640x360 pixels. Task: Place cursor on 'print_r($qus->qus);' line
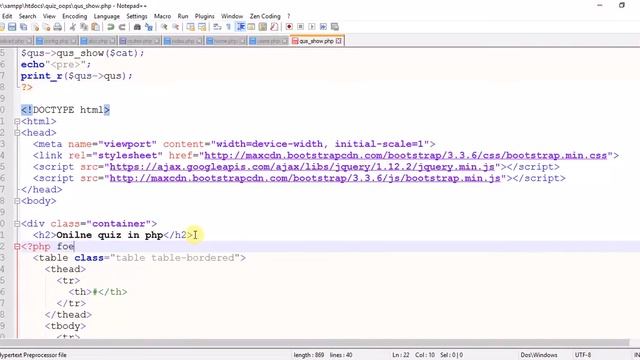click(x=77, y=76)
